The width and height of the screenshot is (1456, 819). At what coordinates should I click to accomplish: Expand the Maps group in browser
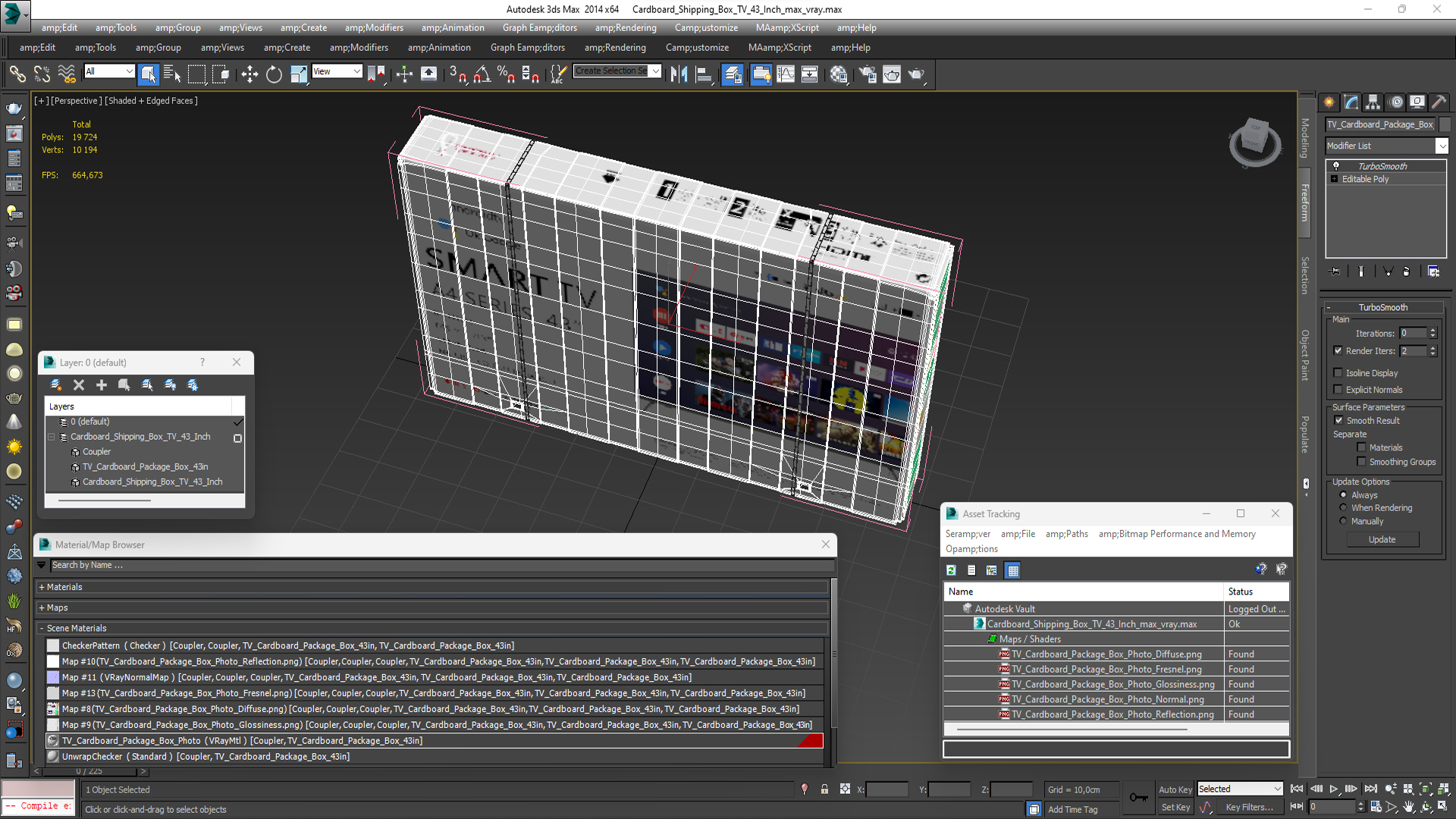(x=41, y=607)
